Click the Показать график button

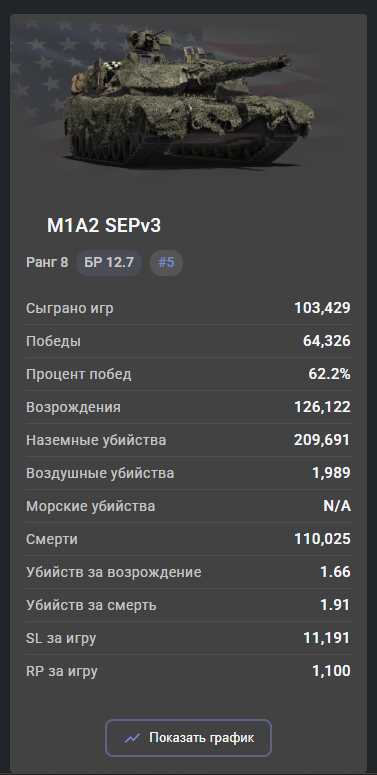188,738
